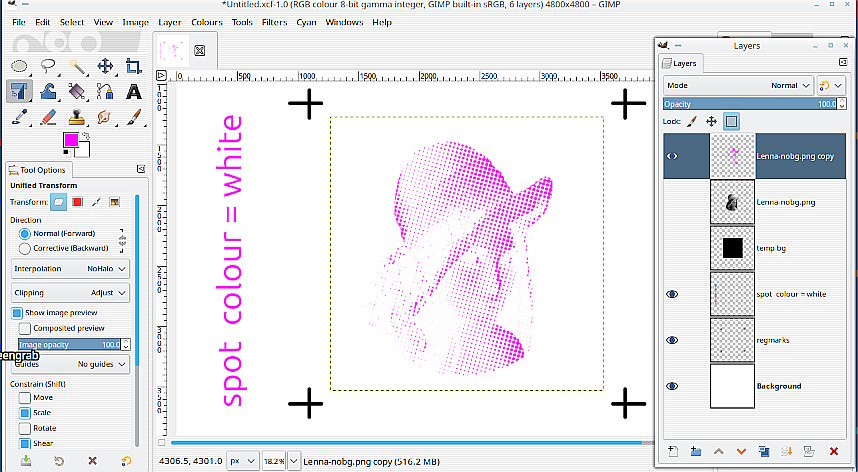Select the Smudge tool

click(x=105, y=116)
